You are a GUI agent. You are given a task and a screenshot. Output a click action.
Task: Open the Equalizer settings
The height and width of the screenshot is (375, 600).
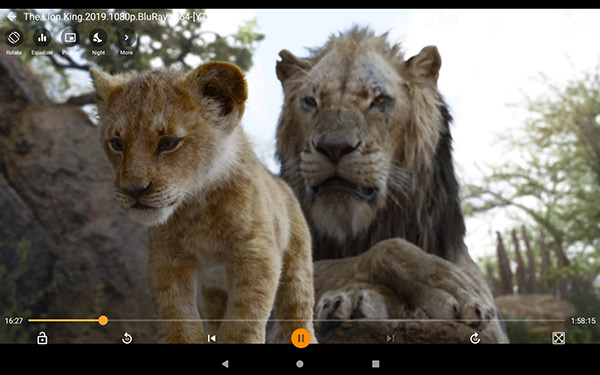click(42, 38)
